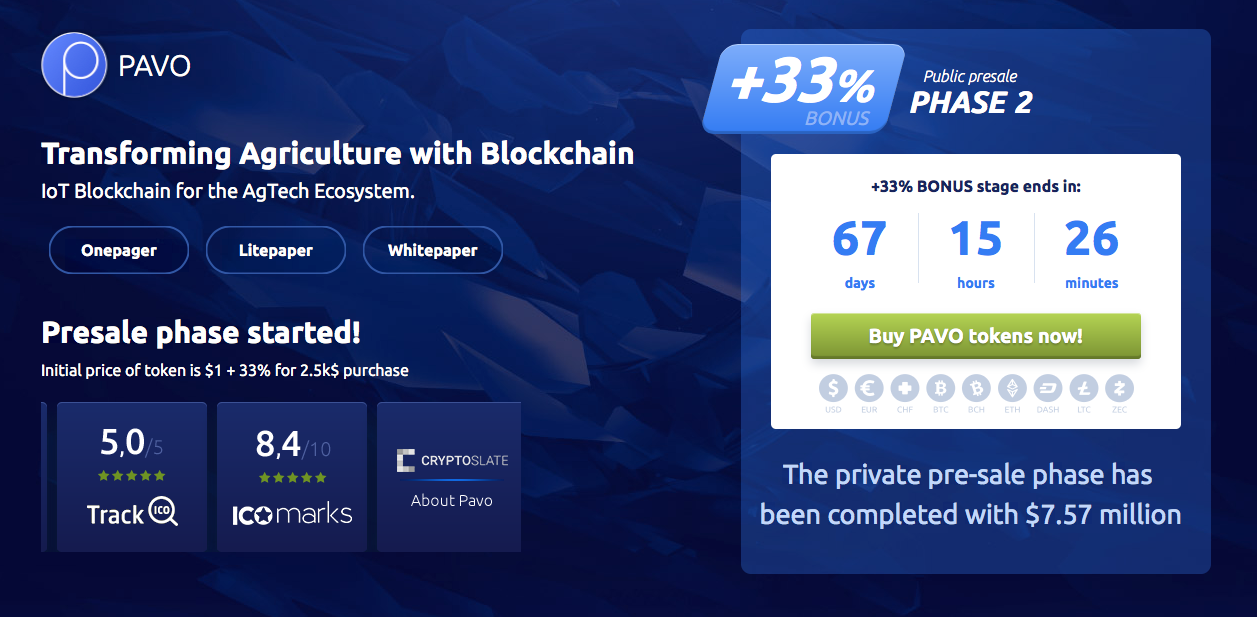This screenshot has height=617, width=1257.
Task: Open the ICOmarks 8,4 rating card
Action: coord(292,477)
